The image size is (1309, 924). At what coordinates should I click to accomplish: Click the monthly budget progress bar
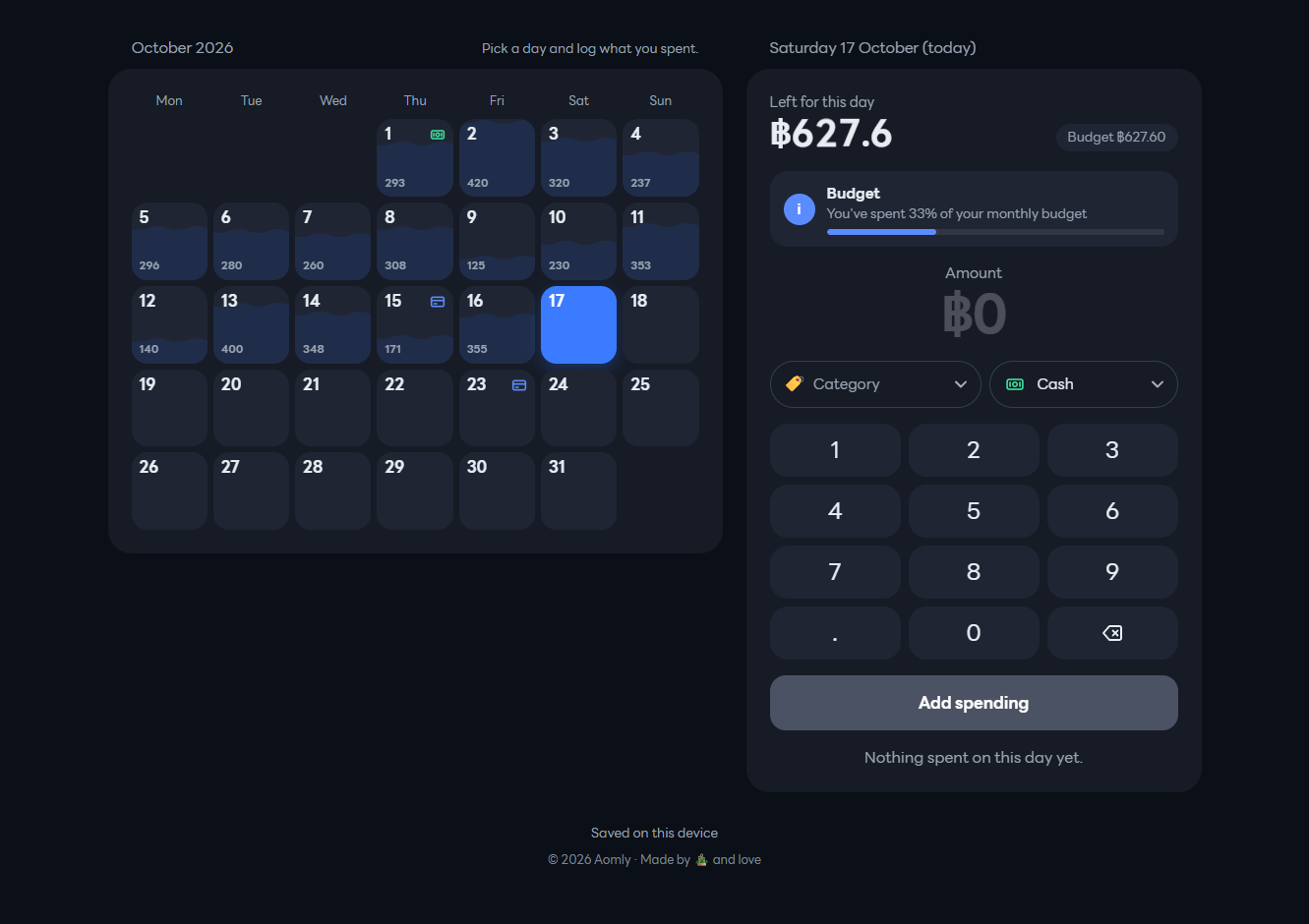coord(995,232)
